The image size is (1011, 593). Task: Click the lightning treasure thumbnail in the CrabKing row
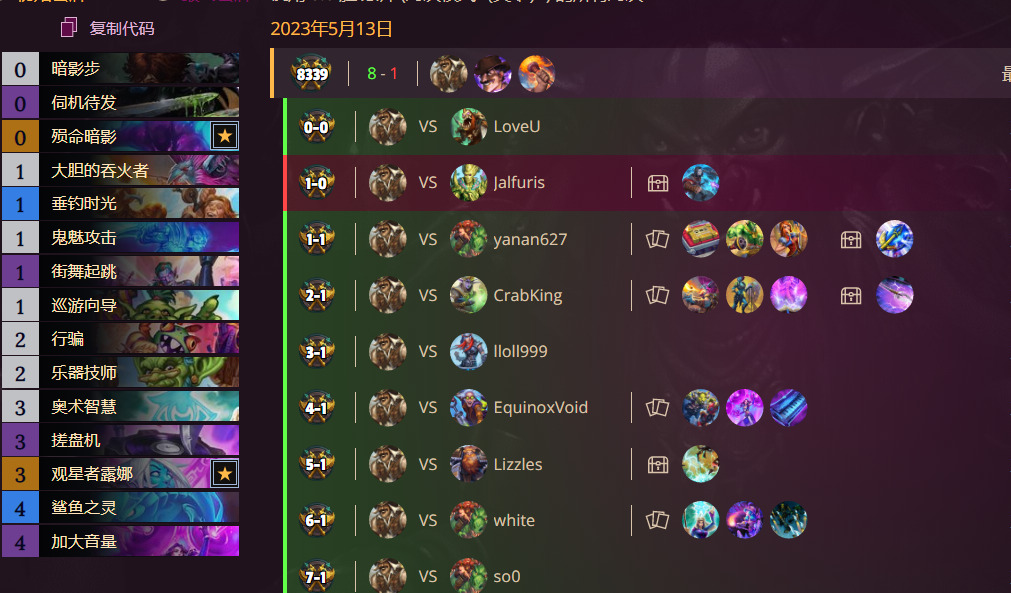[x=894, y=295]
